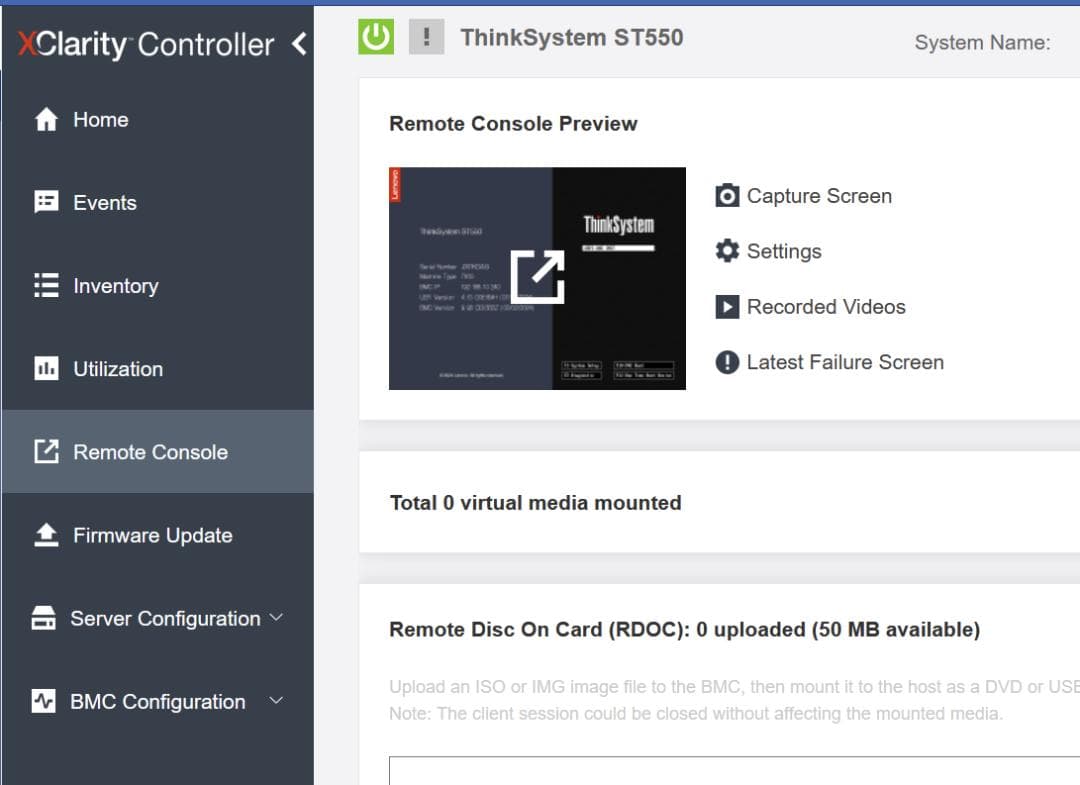Click the Capture Screen link
The height and width of the screenshot is (785, 1080).
point(818,196)
